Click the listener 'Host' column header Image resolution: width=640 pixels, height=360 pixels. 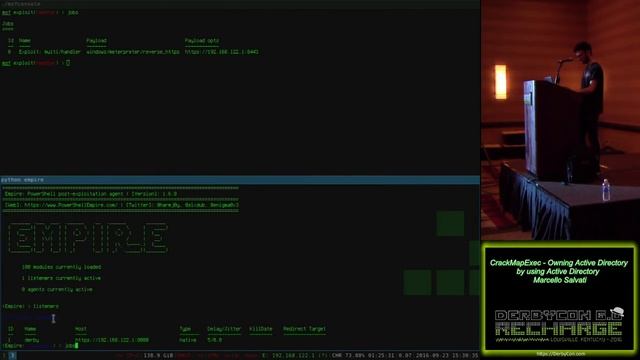(80, 329)
